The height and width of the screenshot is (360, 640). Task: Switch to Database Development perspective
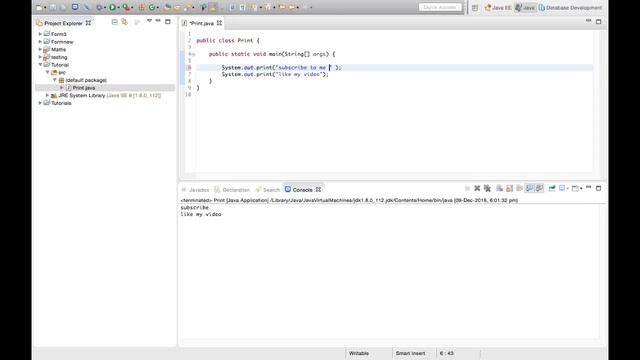pyautogui.click(x=570, y=8)
